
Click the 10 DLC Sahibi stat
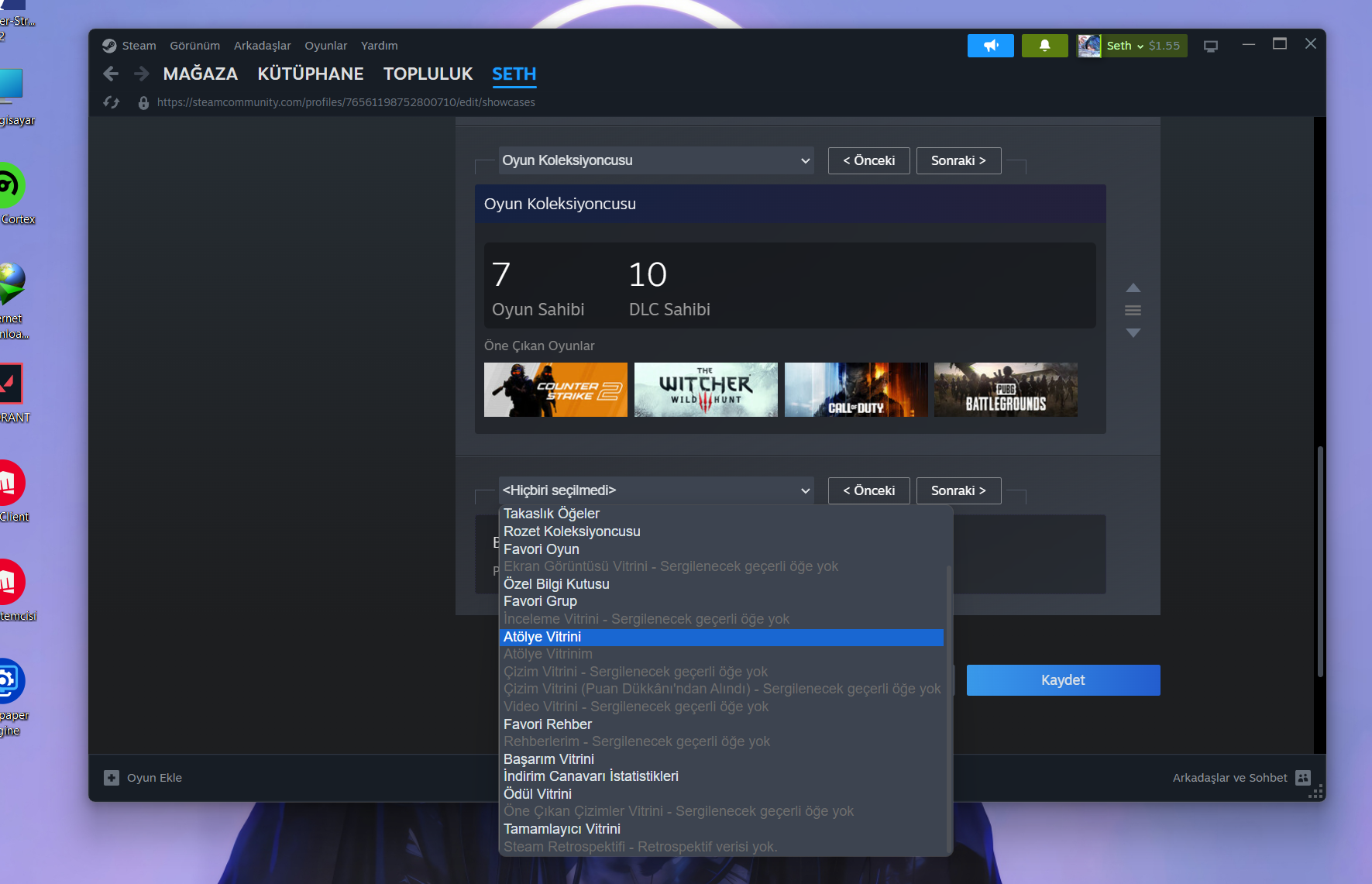tap(669, 288)
